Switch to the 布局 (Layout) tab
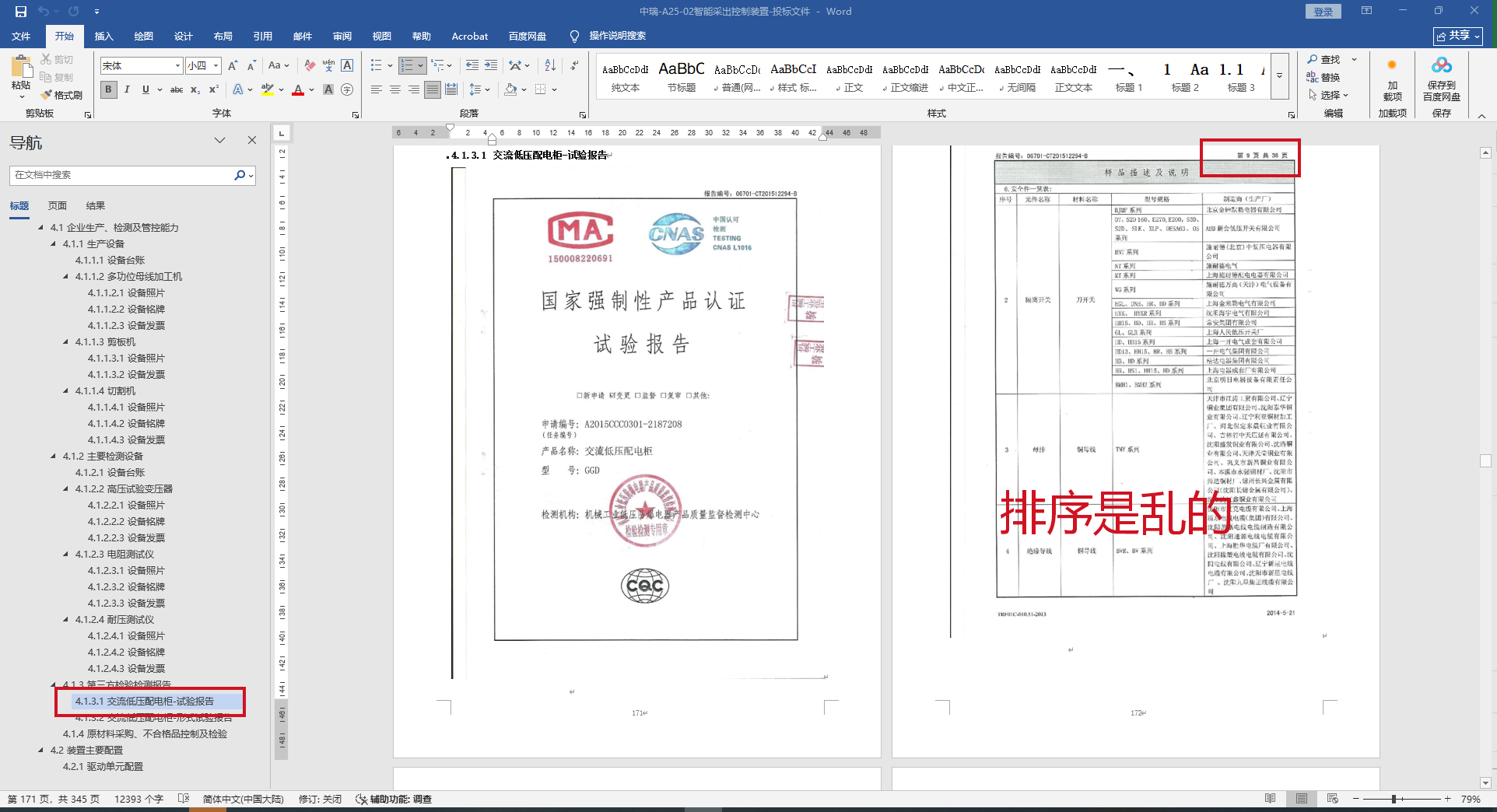Viewport: 1497px width, 812px height. [x=223, y=36]
